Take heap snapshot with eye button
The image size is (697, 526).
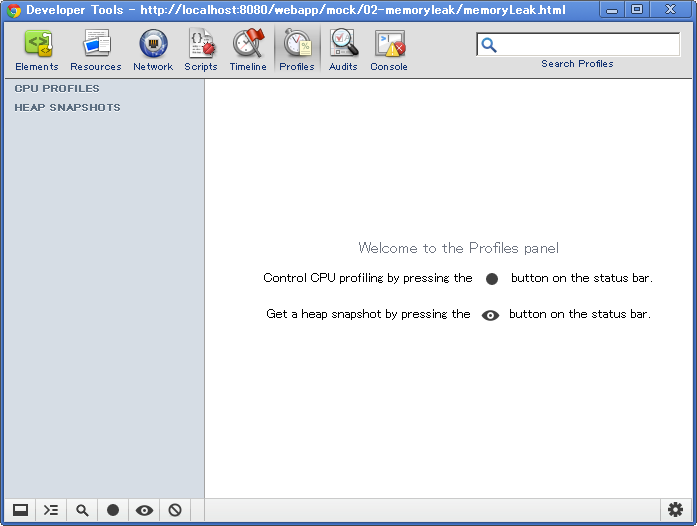pos(144,510)
